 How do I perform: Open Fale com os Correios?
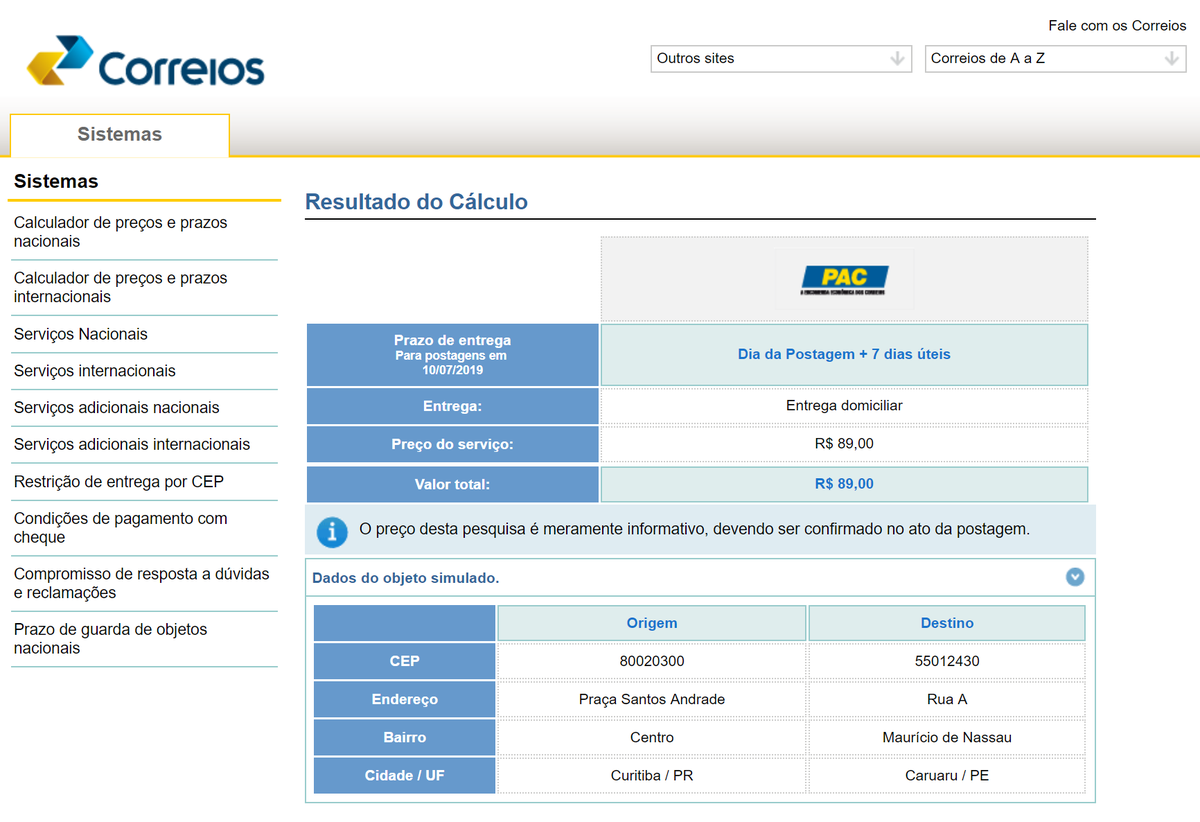coord(1117,25)
